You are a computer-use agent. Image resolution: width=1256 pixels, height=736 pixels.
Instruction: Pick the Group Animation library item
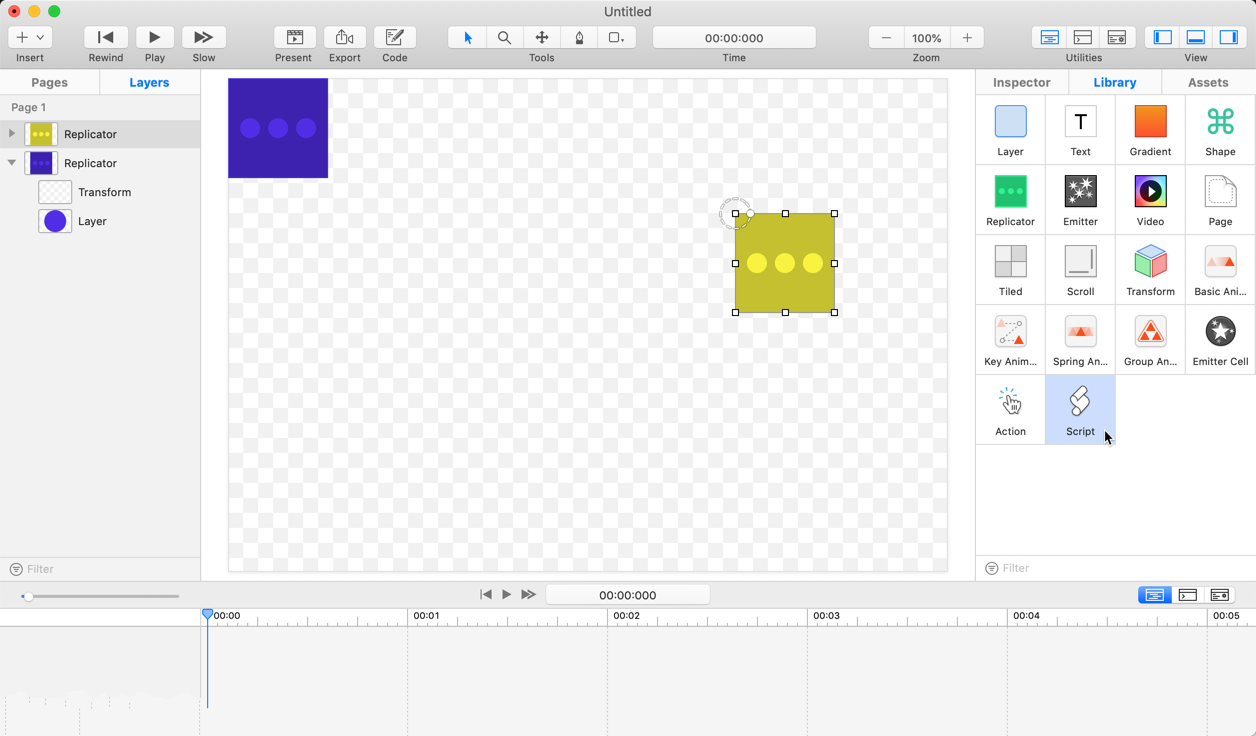click(1150, 340)
